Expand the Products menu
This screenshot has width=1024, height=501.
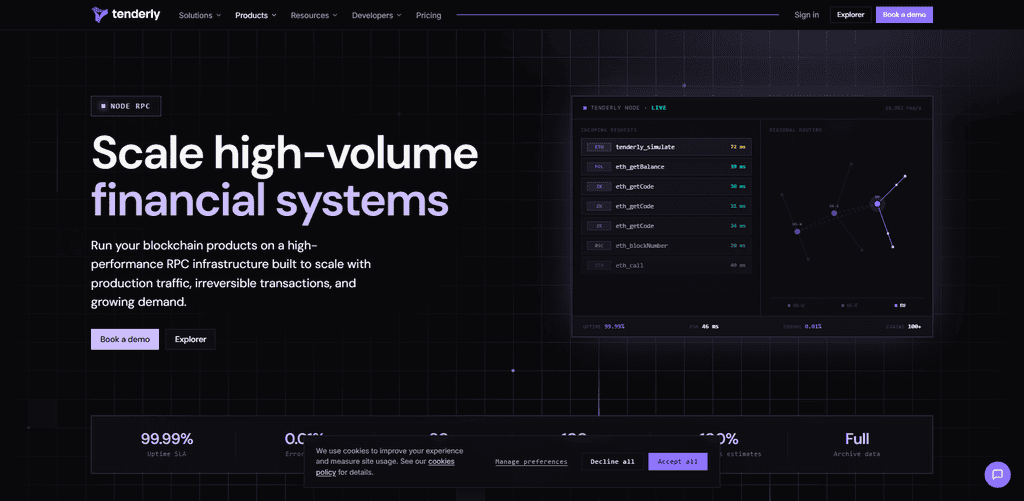click(x=256, y=15)
